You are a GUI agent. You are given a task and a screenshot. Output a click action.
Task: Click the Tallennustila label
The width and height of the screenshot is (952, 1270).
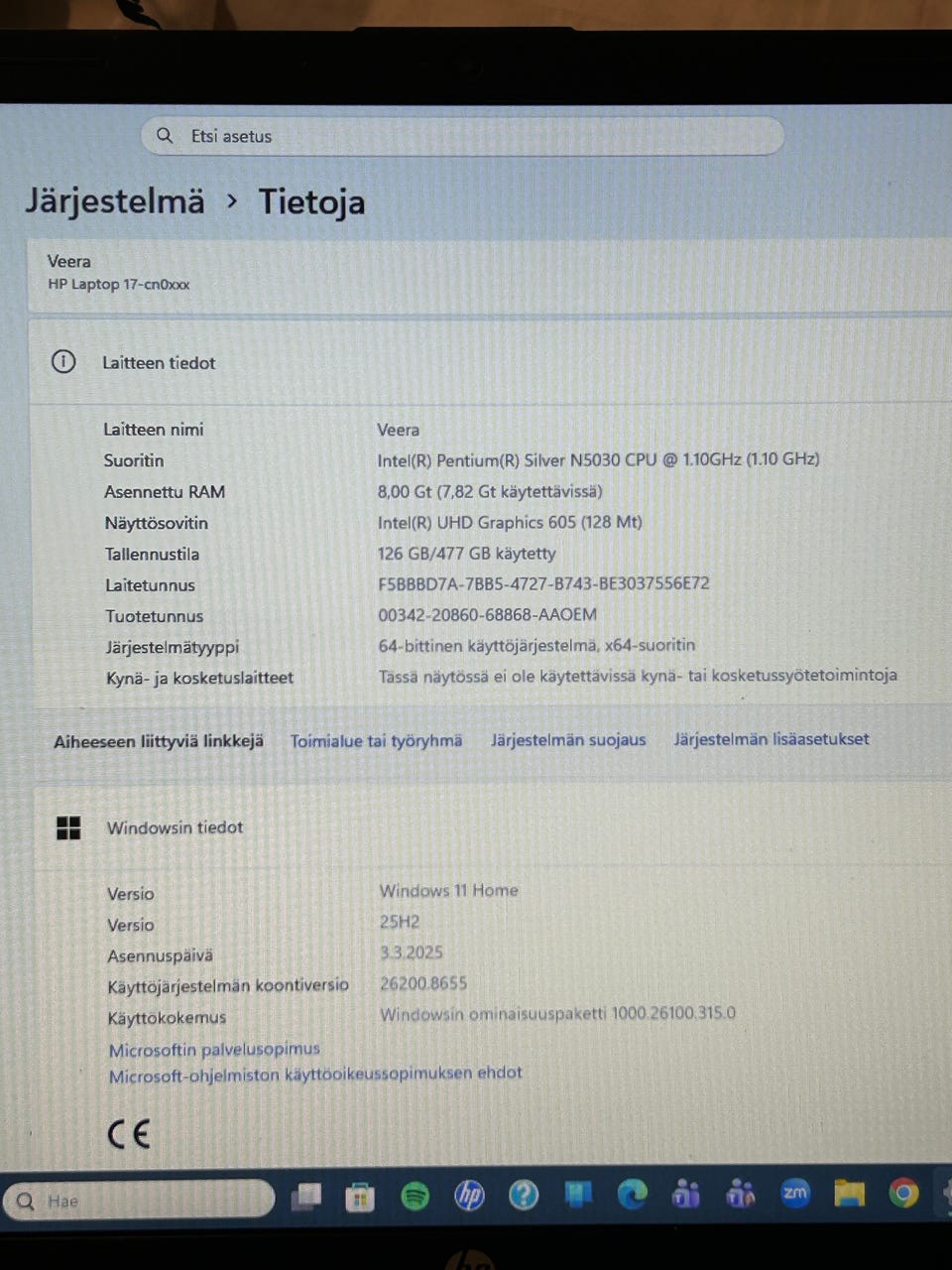pyautogui.click(x=152, y=554)
